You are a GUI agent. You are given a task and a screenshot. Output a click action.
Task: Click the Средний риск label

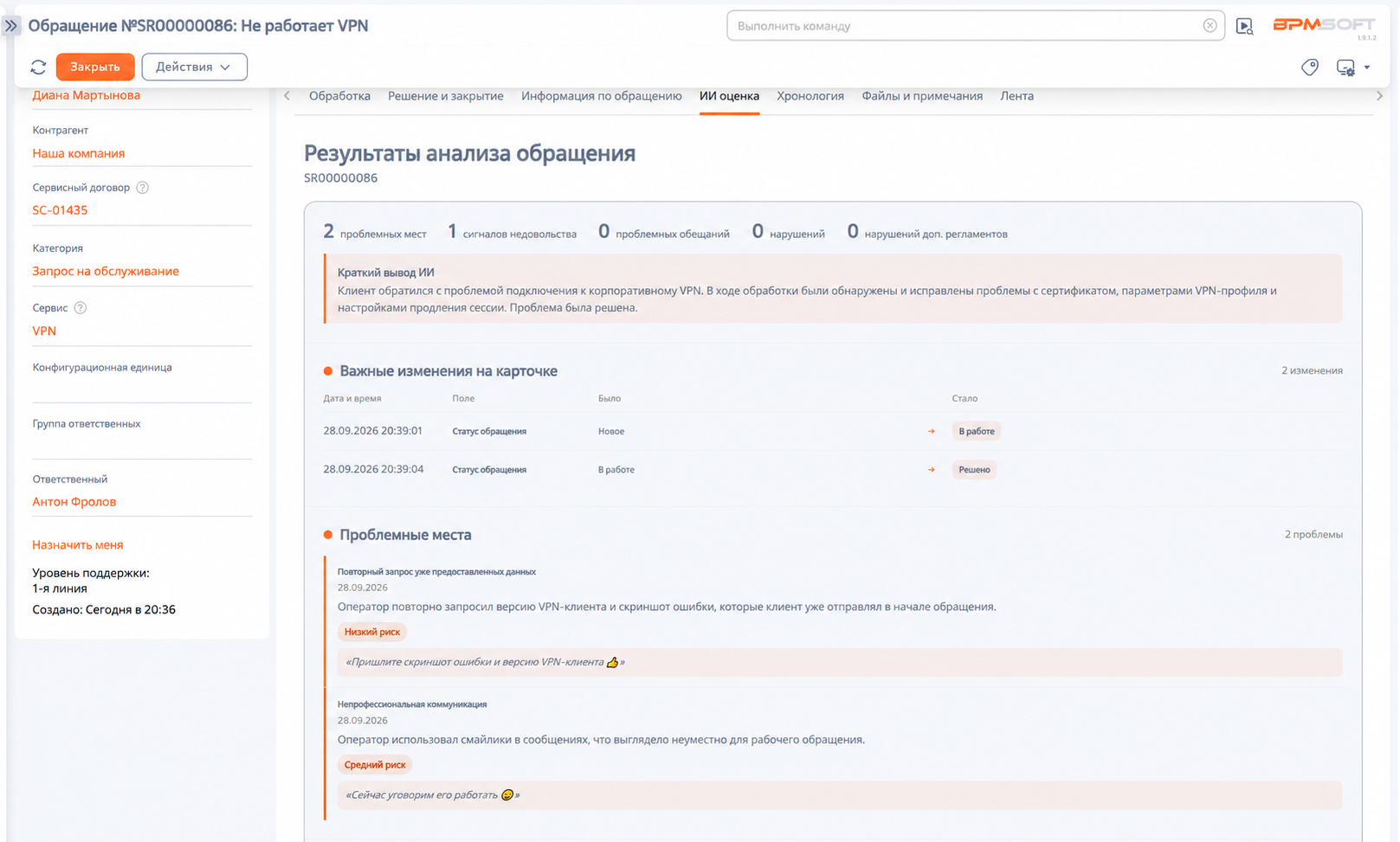[x=375, y=765]
